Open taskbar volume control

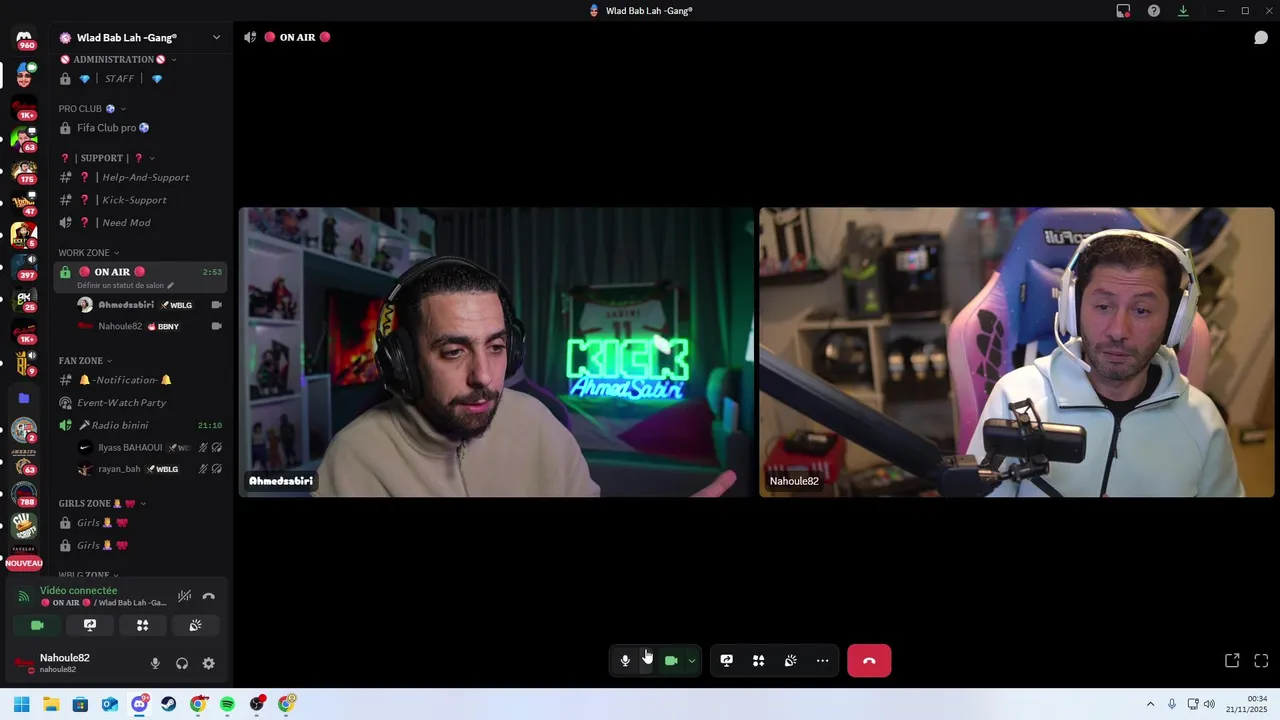(x=1209, y=704)
